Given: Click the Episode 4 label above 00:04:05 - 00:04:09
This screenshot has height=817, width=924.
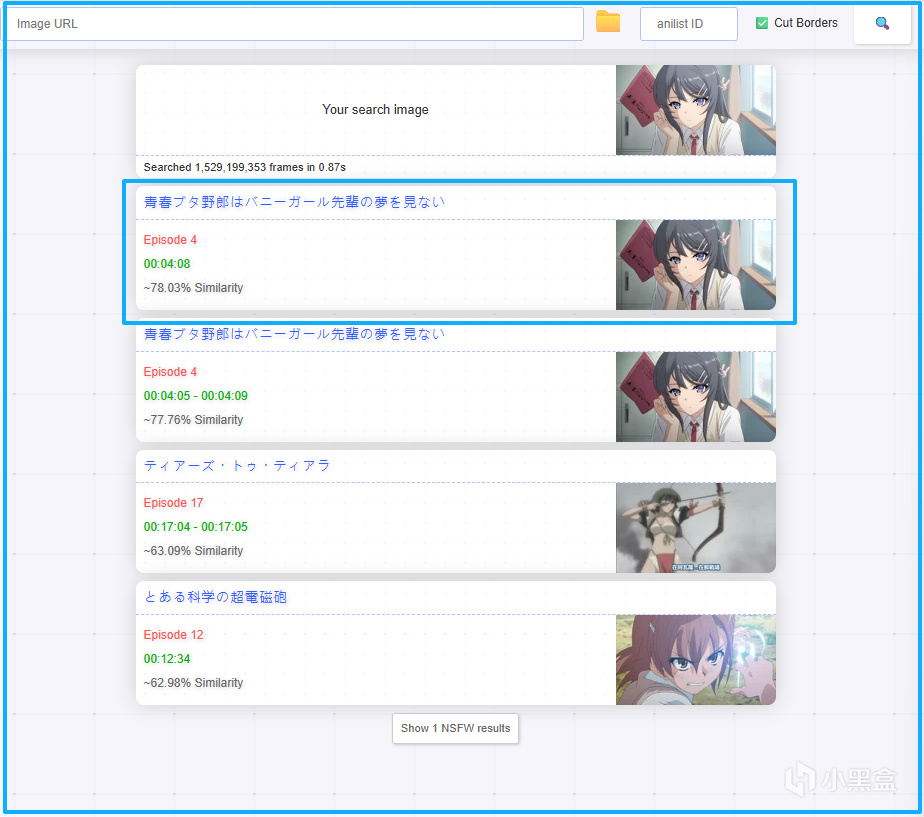Looking at the screenshot, I should [170, 372].
